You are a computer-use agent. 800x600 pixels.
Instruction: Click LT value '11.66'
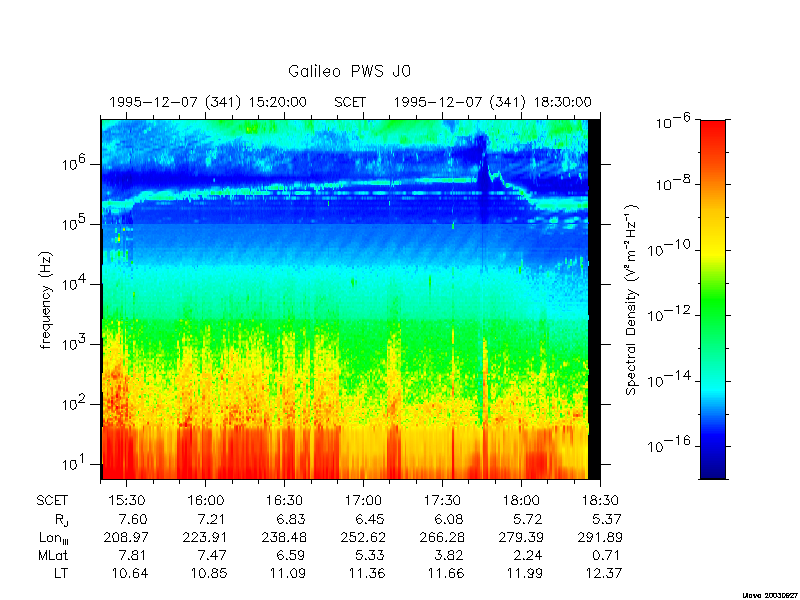coord(446,573)
